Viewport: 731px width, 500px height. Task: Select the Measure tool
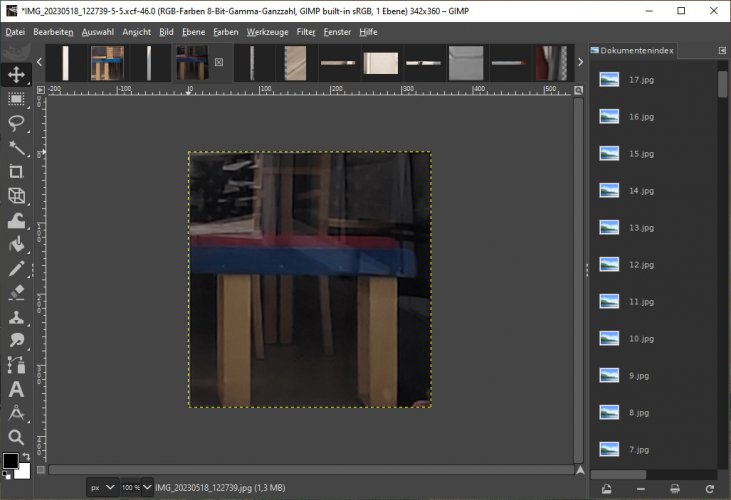[x=16, y=413]
